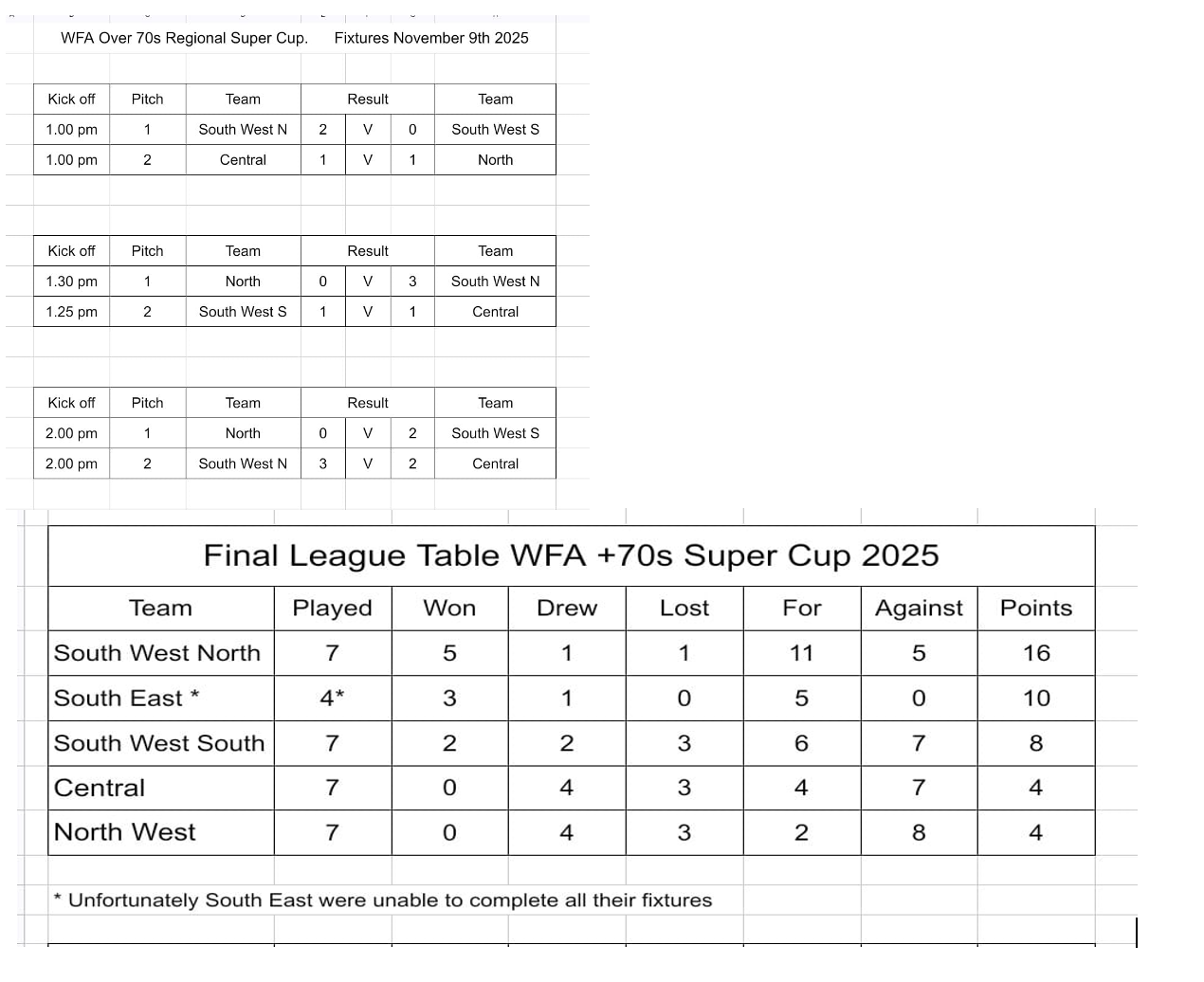
Task: Select the '4*' played cell
Action: (x=332, y=699)
